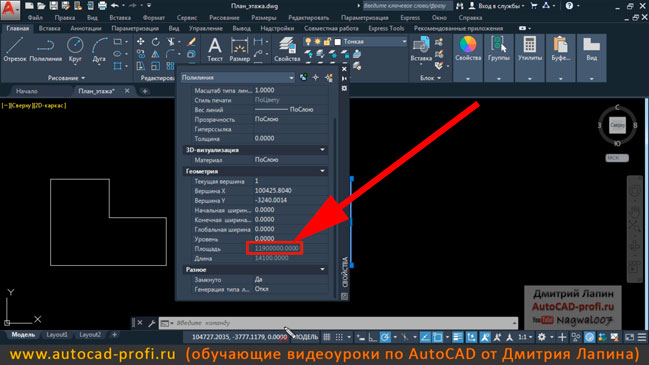Switch to the Начало file tab
The image size is (649, 365).
(26, 91)
